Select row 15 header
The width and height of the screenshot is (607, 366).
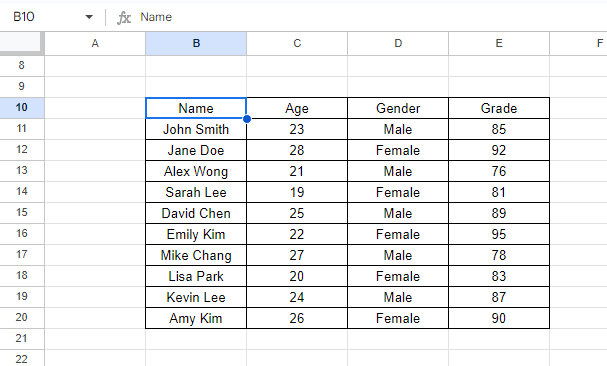pyautogui.click(x=22, y=213)
